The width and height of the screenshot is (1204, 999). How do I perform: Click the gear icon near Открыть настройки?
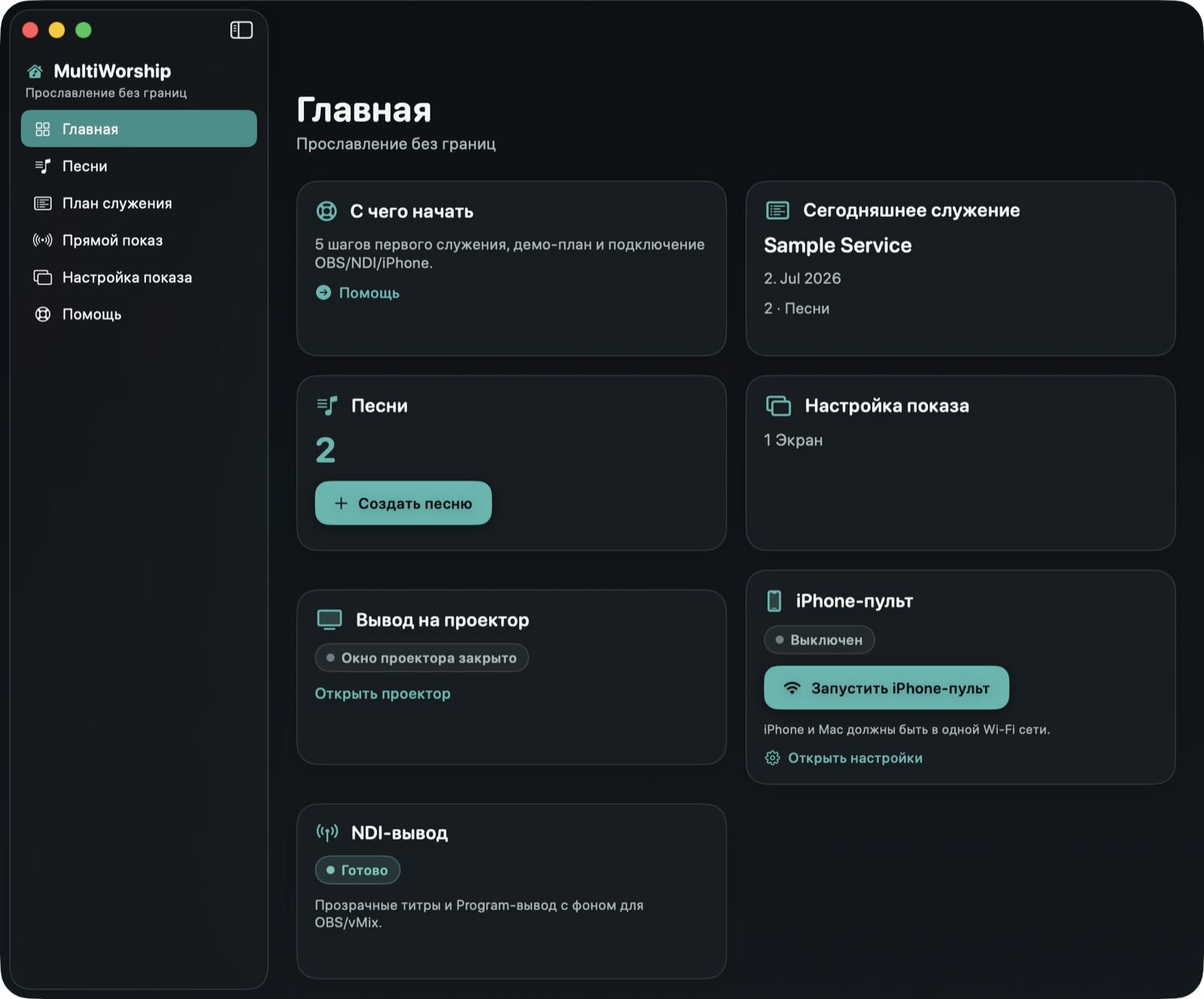(772, 758)
